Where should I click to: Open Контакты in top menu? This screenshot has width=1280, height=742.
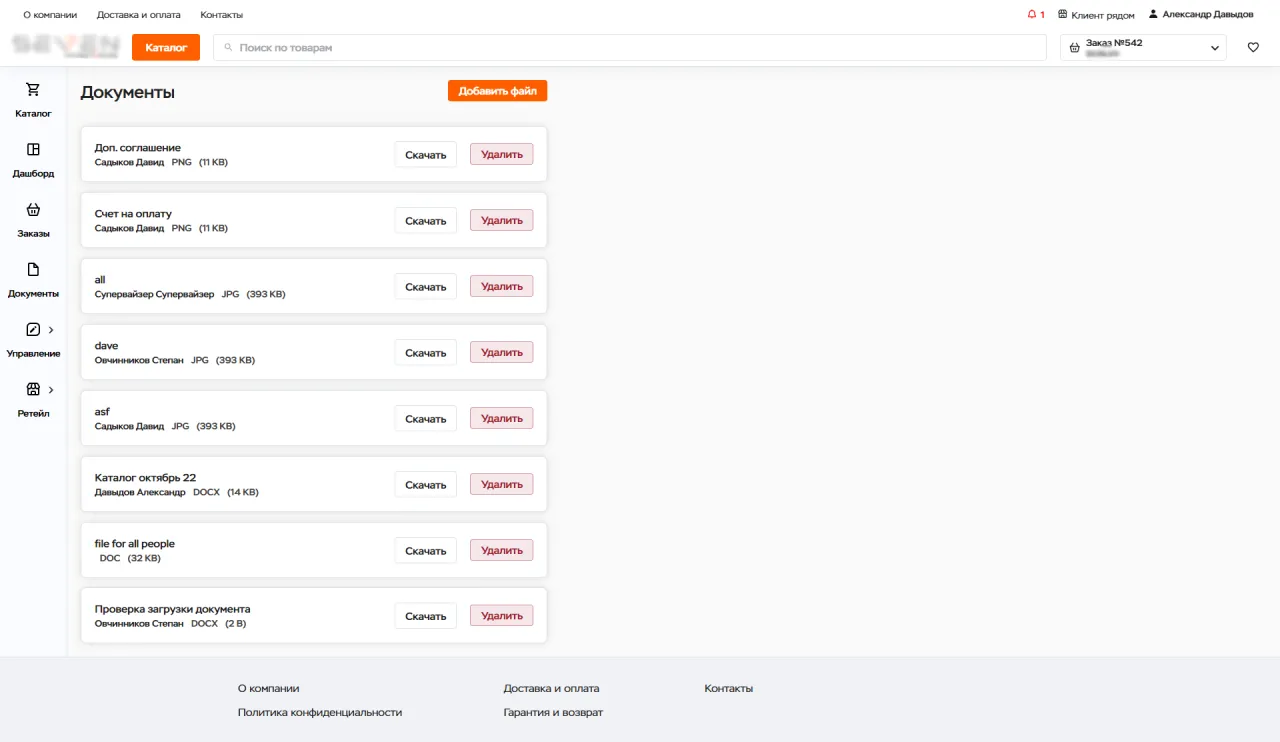tap(221, 15)
